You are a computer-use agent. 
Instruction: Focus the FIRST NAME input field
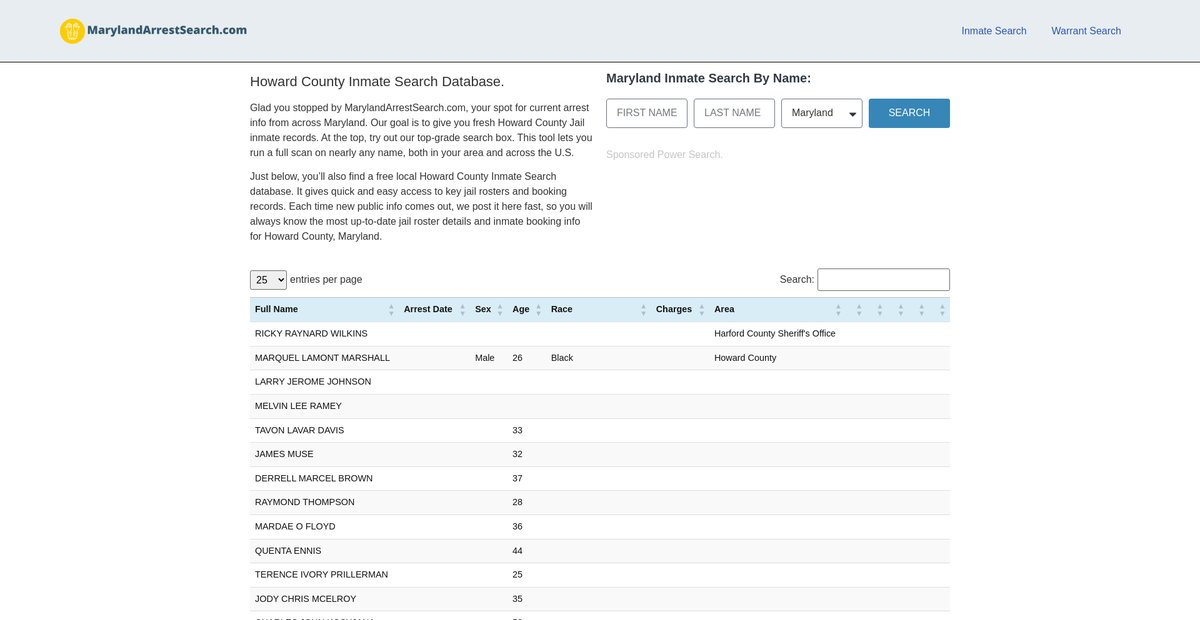(x=646, y=113)
